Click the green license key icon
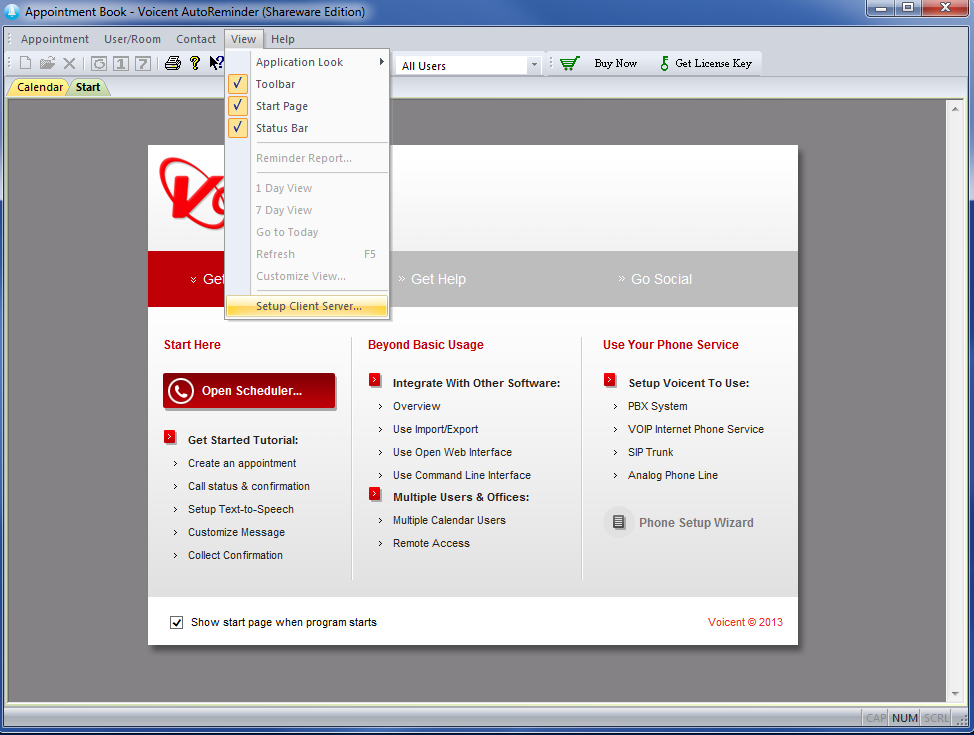 (x=665, y=64)
